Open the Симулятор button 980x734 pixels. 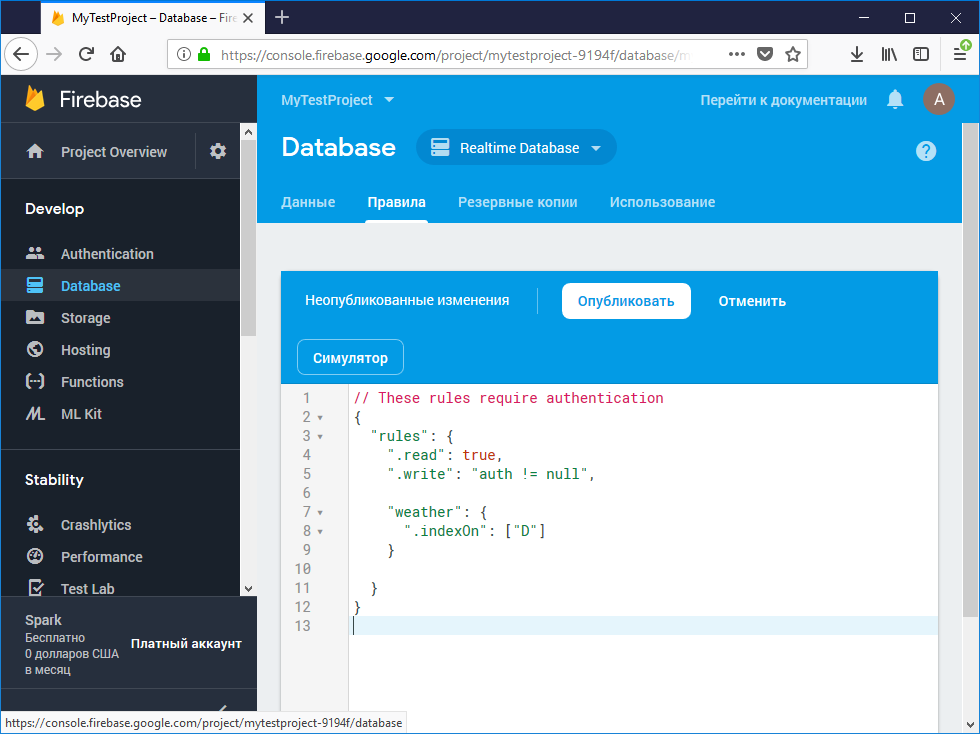tap(350, 358)
